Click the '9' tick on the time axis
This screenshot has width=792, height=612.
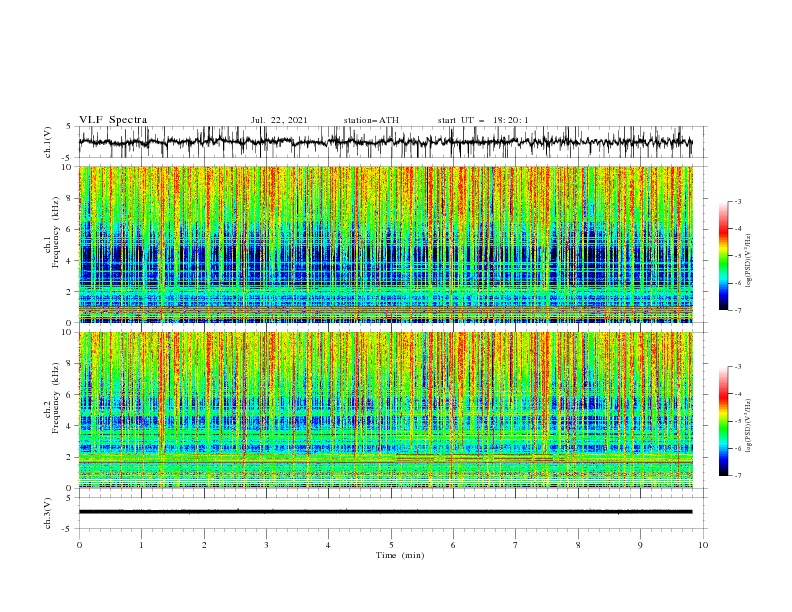(640, 545)
